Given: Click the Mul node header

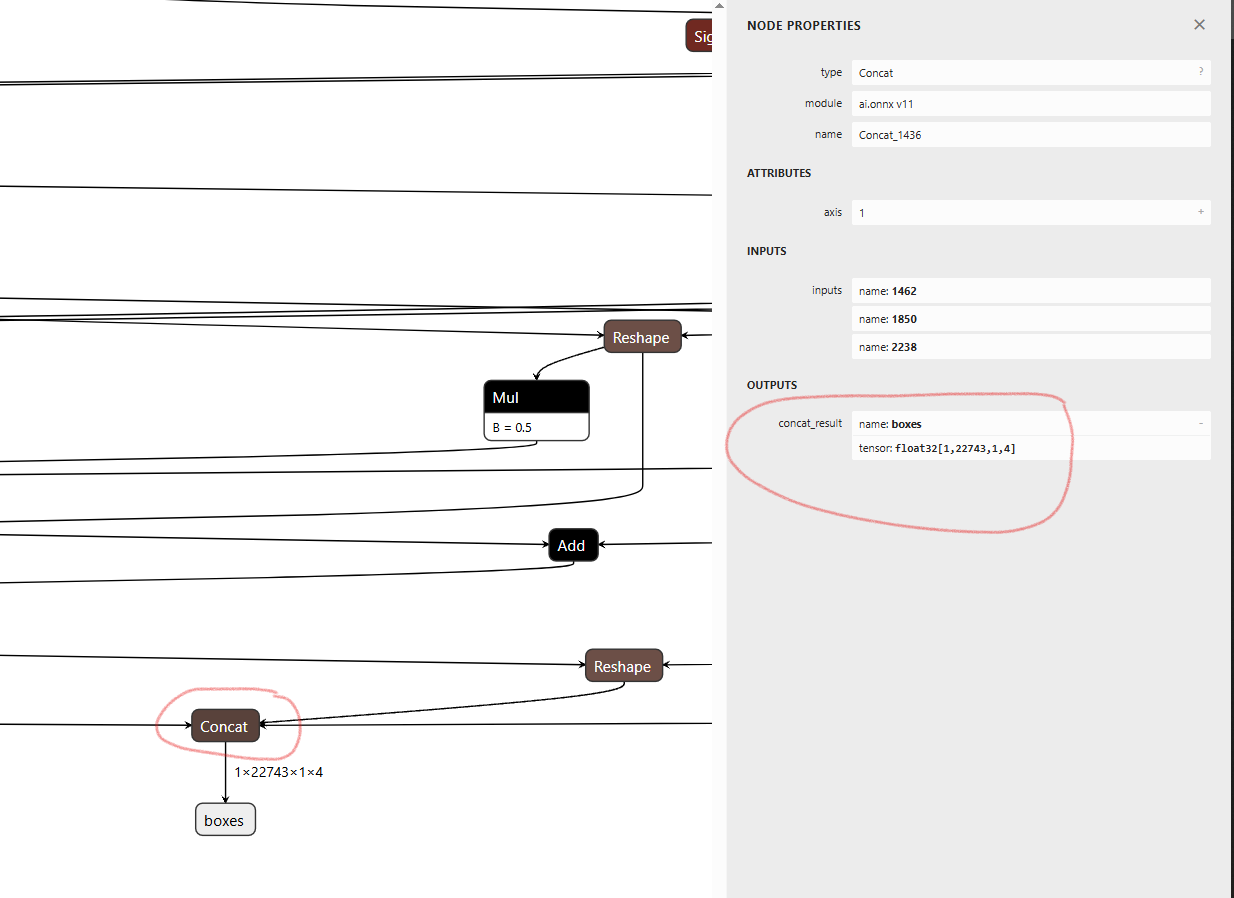Looking at the screenshot, I should click(x=536, y=397).
